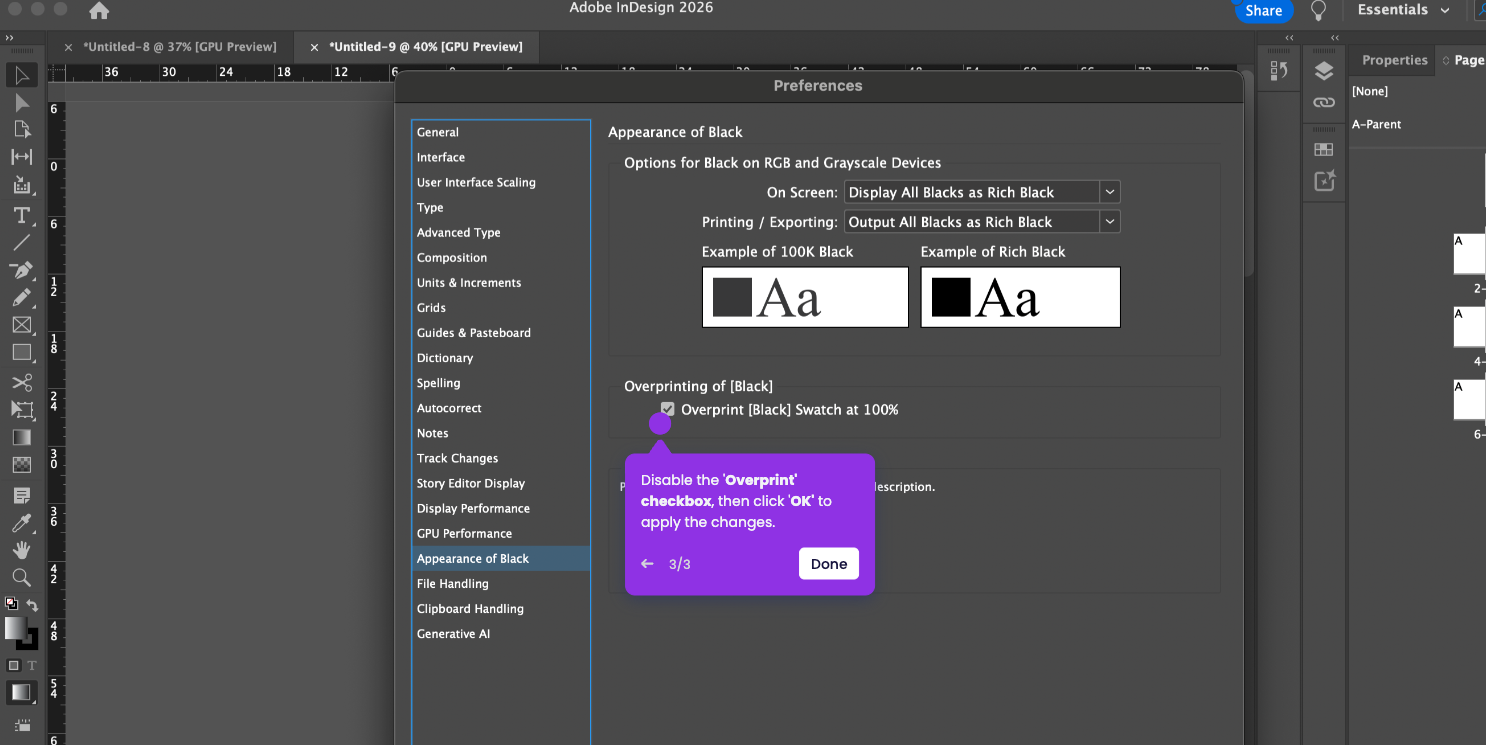
Task: Toggle Formatting Affects Text button
Action: (31, 665)
